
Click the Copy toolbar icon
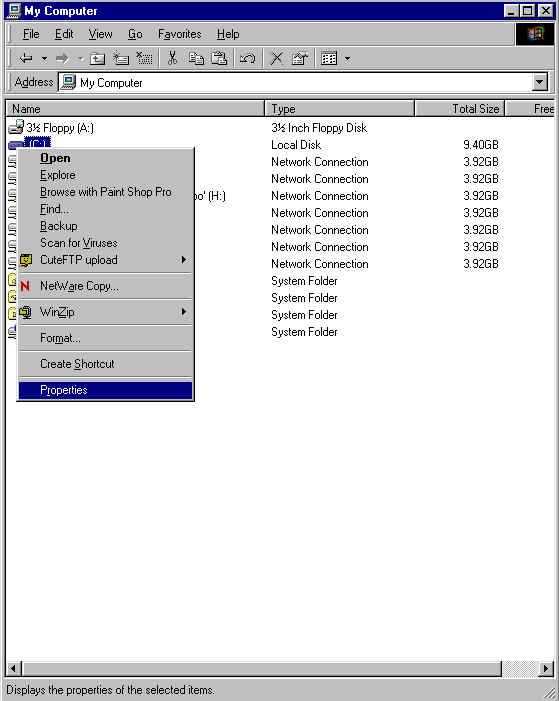196,58
